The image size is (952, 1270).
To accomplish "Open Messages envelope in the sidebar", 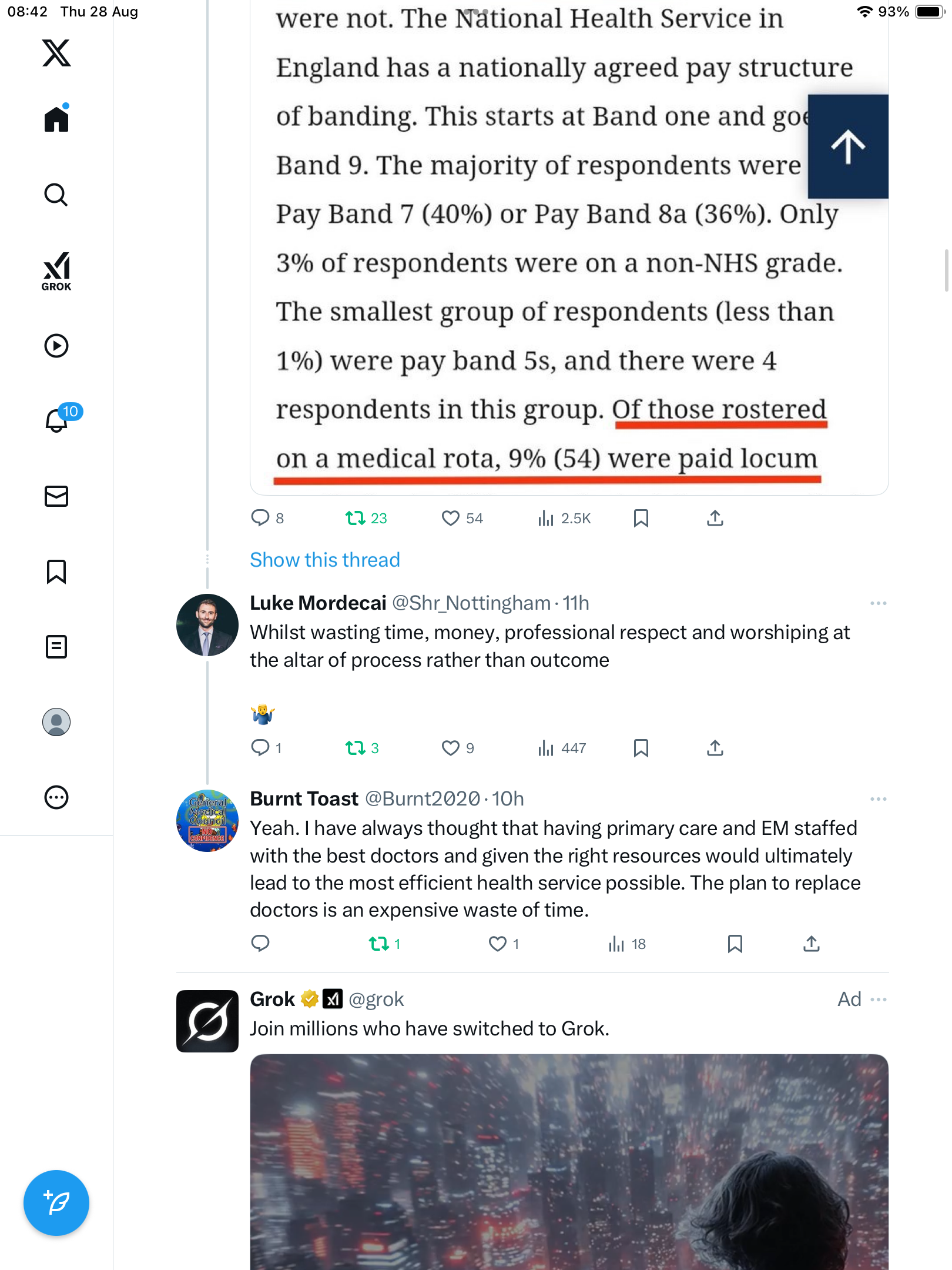I will [56, 496].
